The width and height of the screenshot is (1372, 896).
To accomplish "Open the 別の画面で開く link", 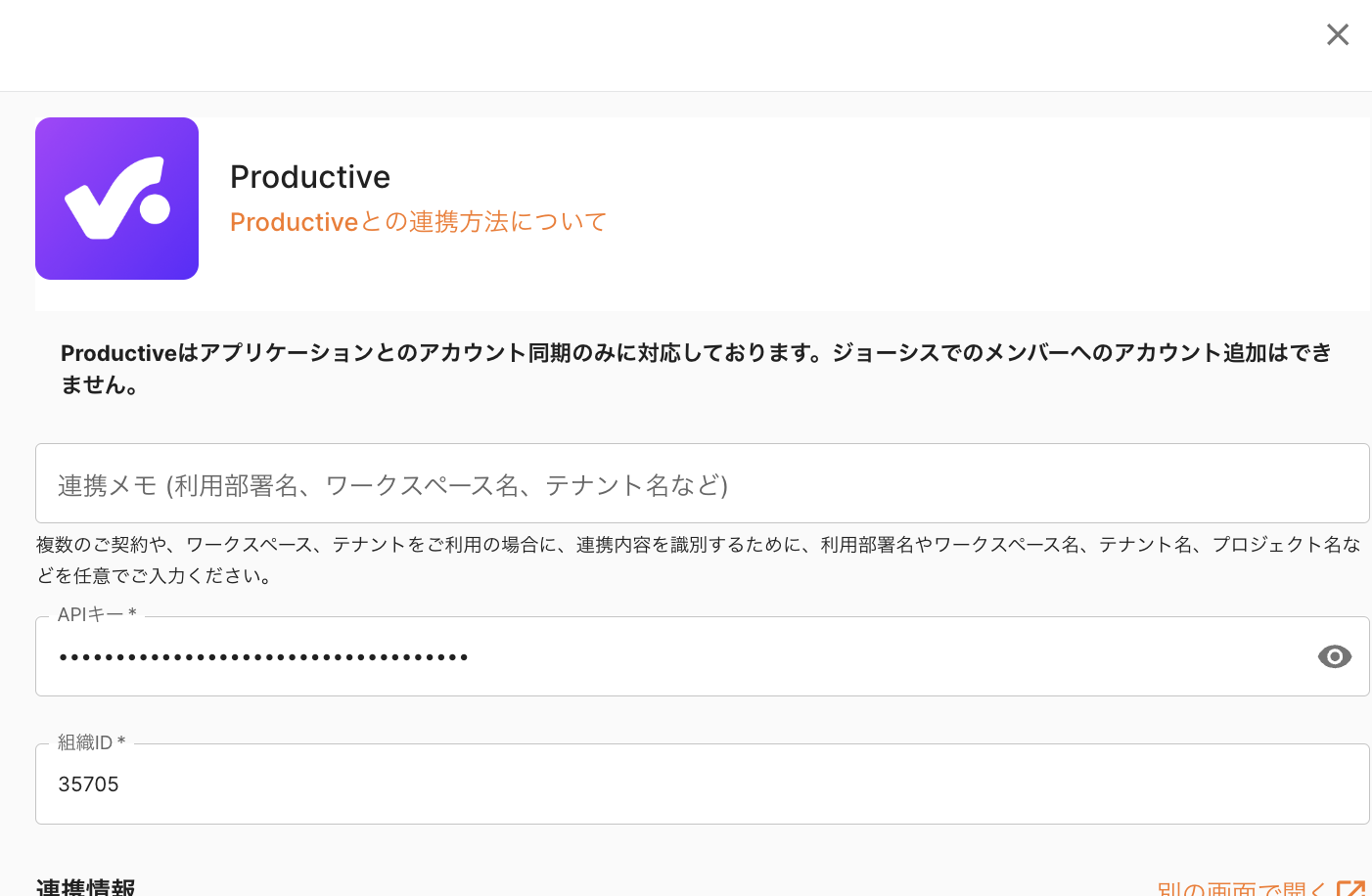I will pos(1241,888).
